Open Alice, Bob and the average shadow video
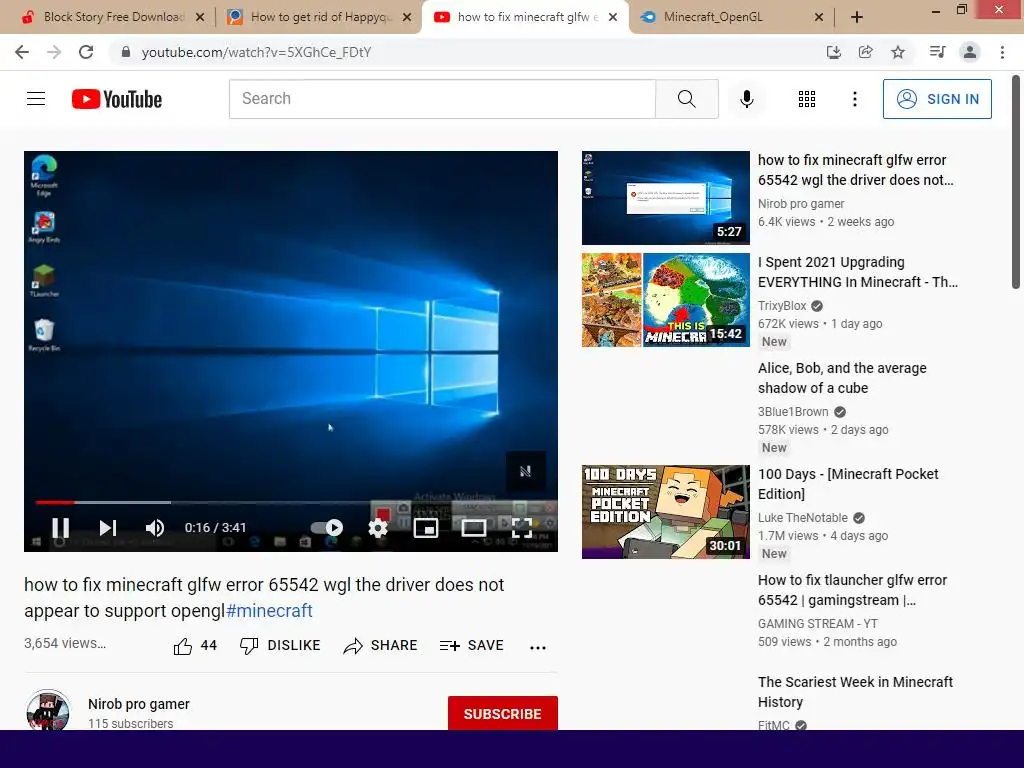 [842, 378]
